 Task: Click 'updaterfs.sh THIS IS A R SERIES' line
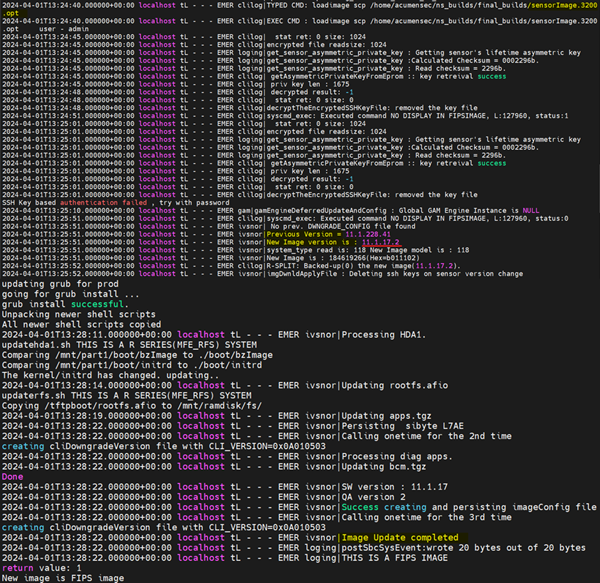pyautogui.click(x=127, y=396)
